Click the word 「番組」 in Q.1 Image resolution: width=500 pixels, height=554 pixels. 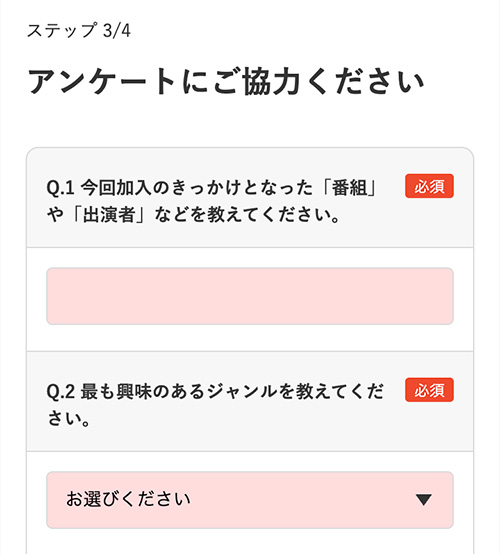[350, 188]
